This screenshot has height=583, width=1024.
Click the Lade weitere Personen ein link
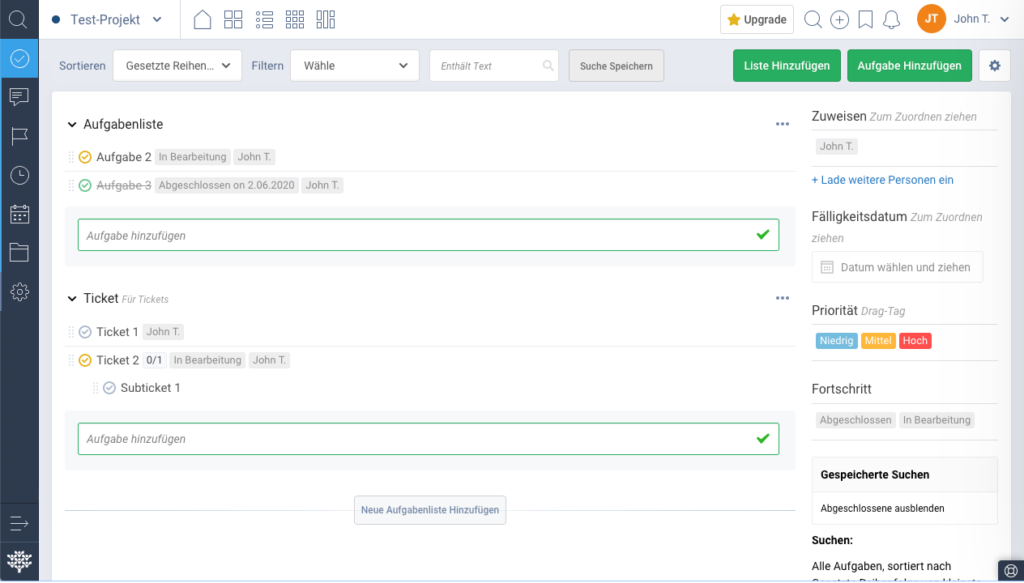(882, 179)
